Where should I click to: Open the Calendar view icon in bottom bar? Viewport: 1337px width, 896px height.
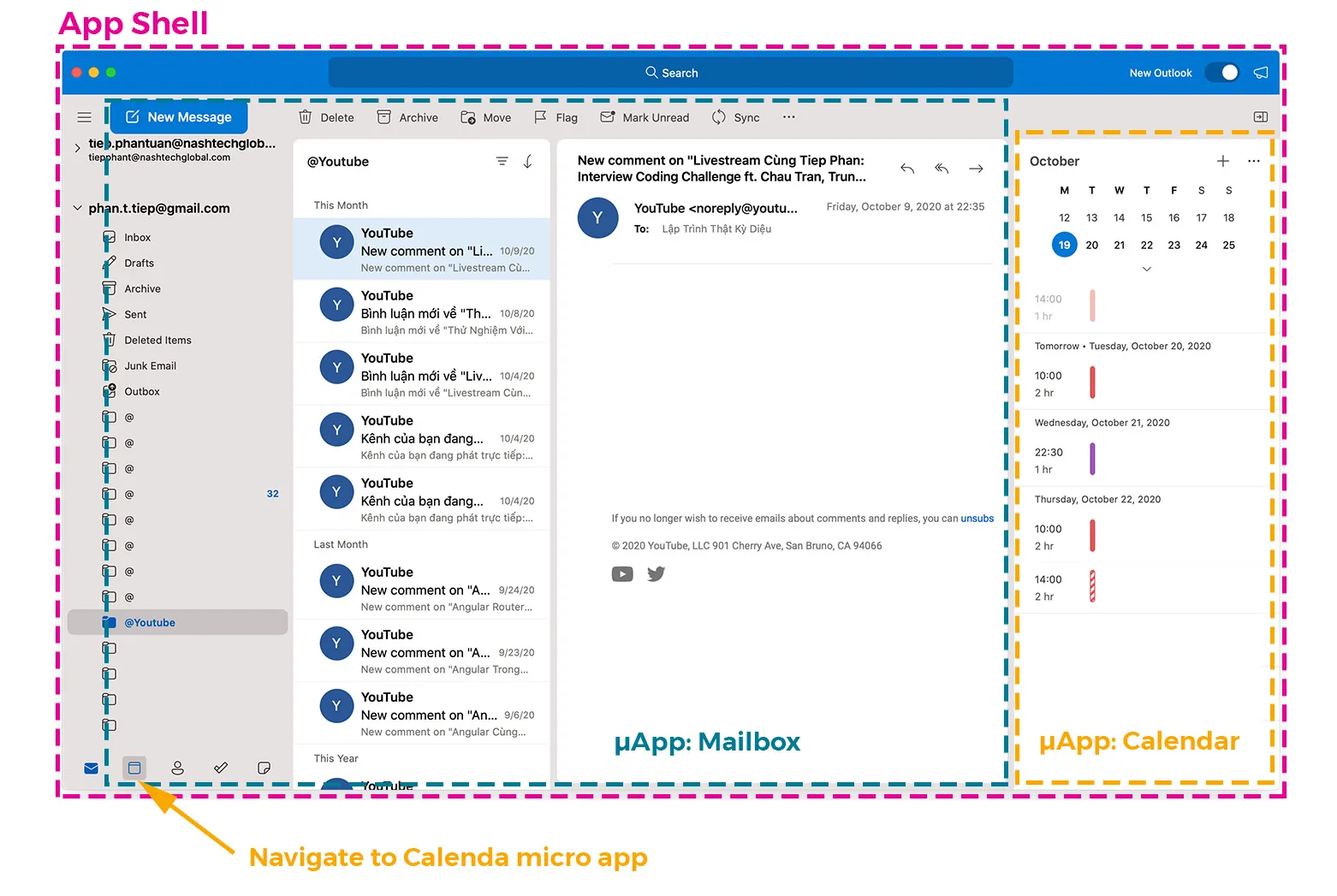click(134, 768)
